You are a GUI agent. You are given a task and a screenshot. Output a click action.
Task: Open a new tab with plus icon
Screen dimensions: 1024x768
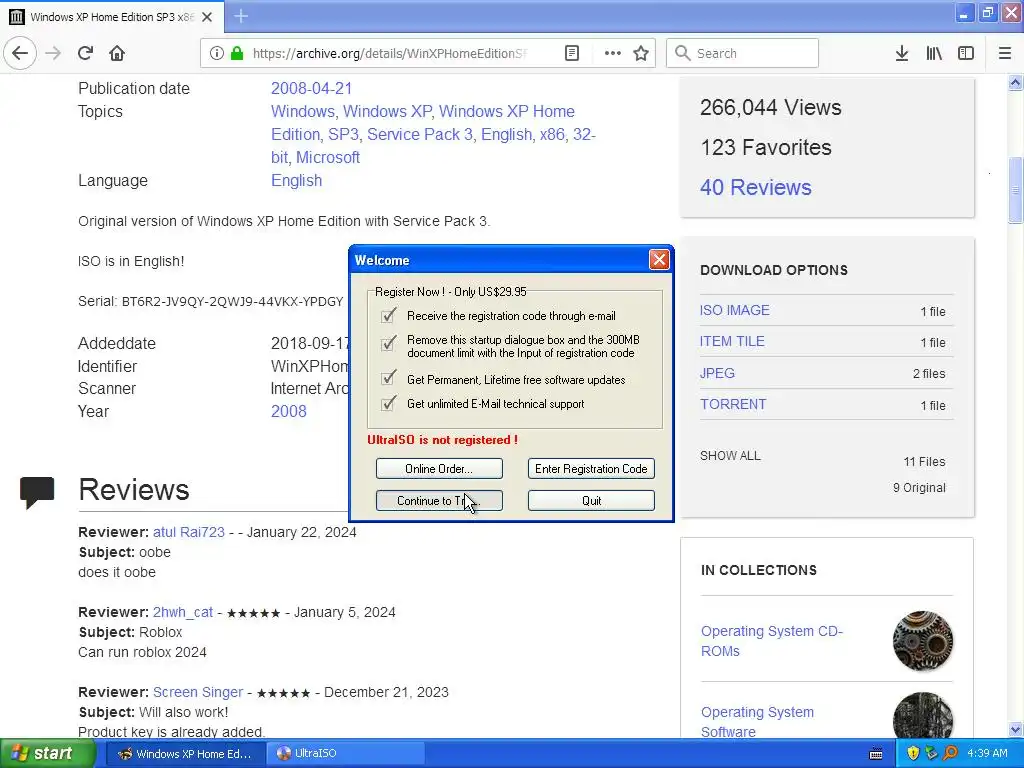(x=241, y=16)
